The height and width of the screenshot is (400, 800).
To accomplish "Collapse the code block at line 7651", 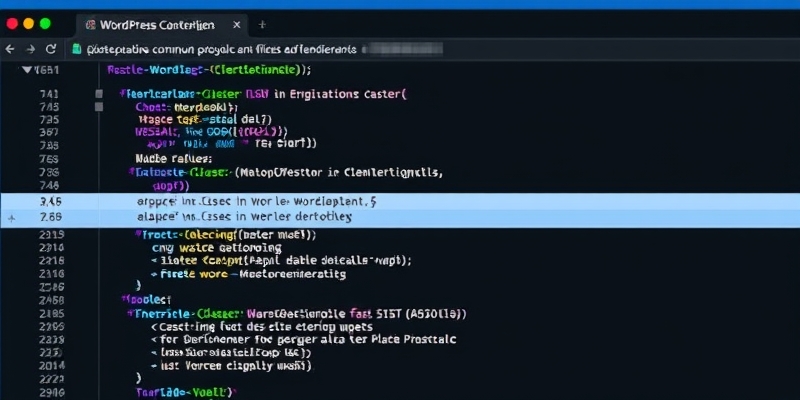I will click(x=26, y=71).
